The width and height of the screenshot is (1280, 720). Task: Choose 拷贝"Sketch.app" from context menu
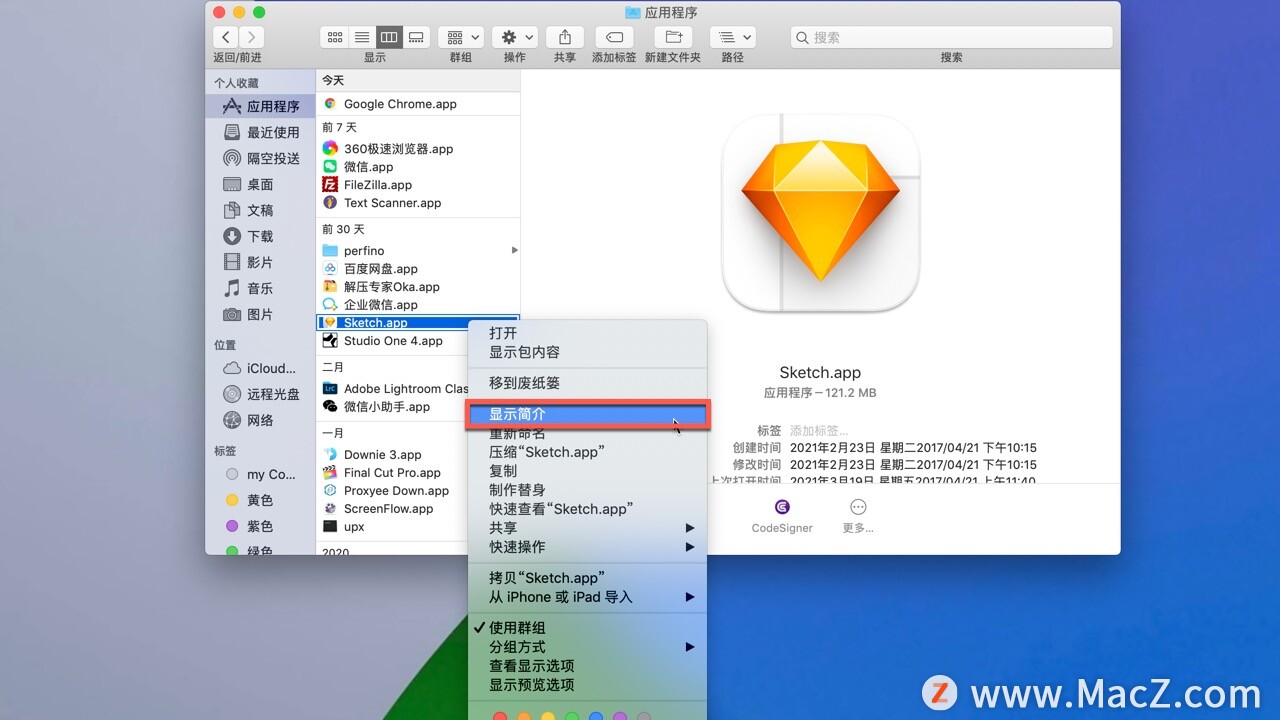(588, 578)
